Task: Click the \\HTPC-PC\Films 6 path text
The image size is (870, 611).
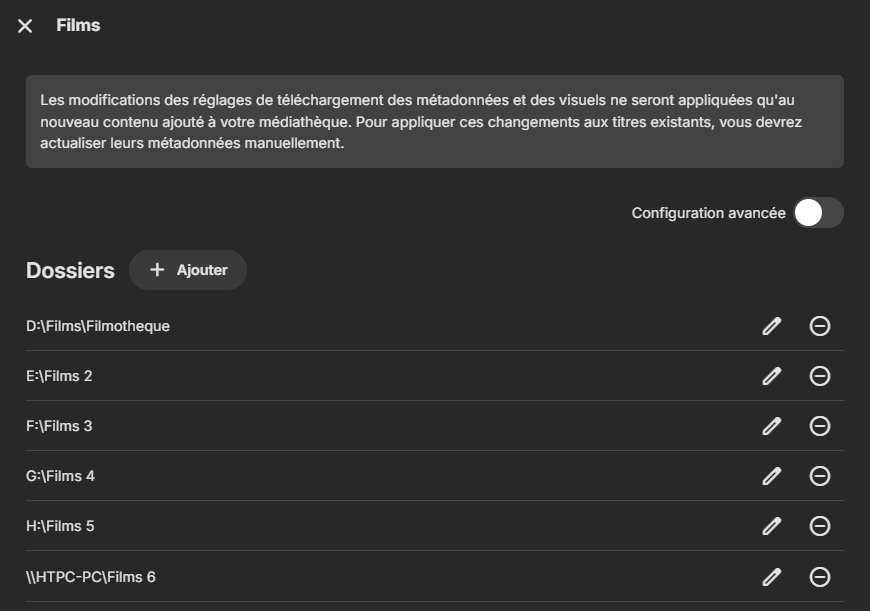Action: 91,576
